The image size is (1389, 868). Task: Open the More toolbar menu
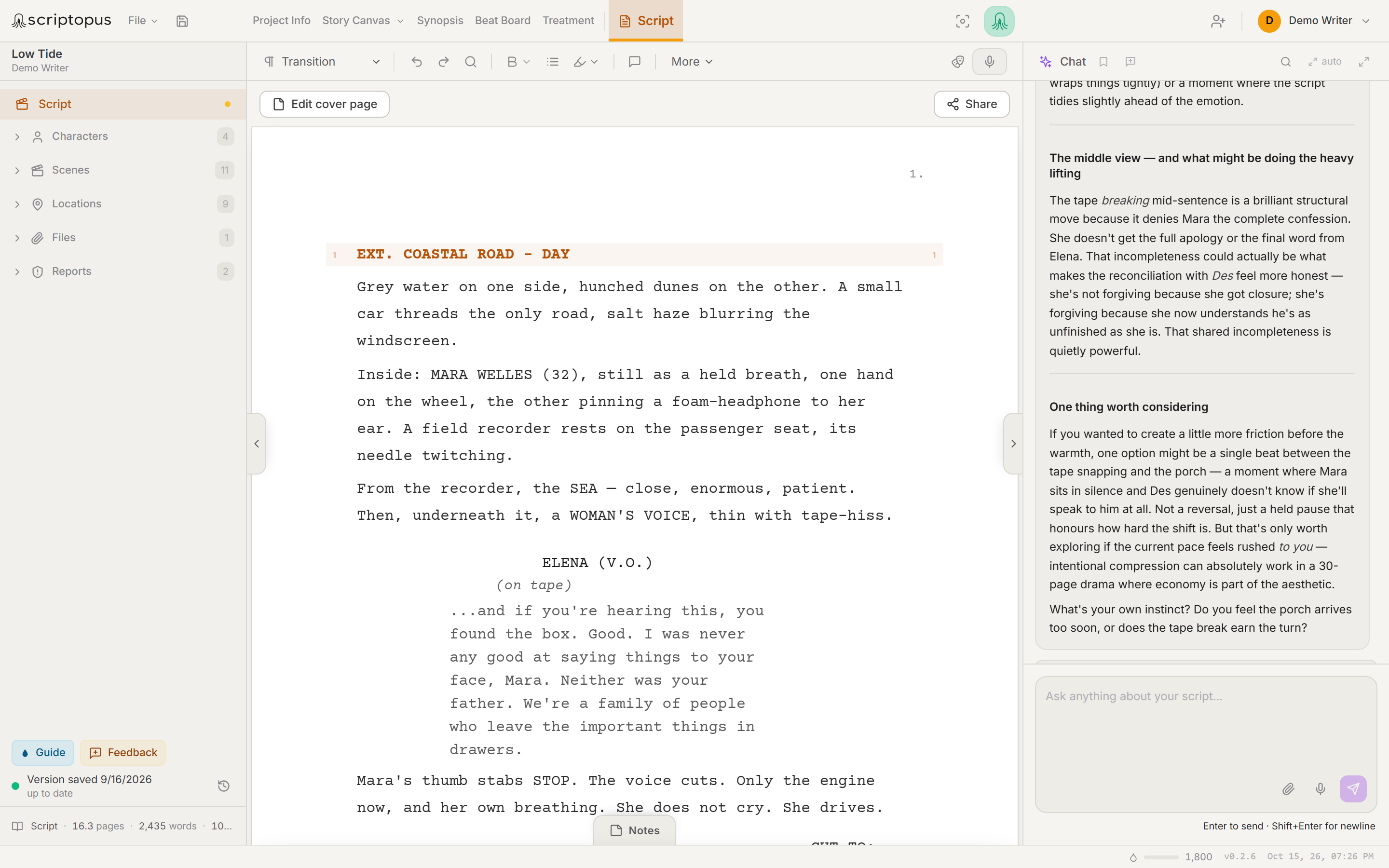point(692,61)
